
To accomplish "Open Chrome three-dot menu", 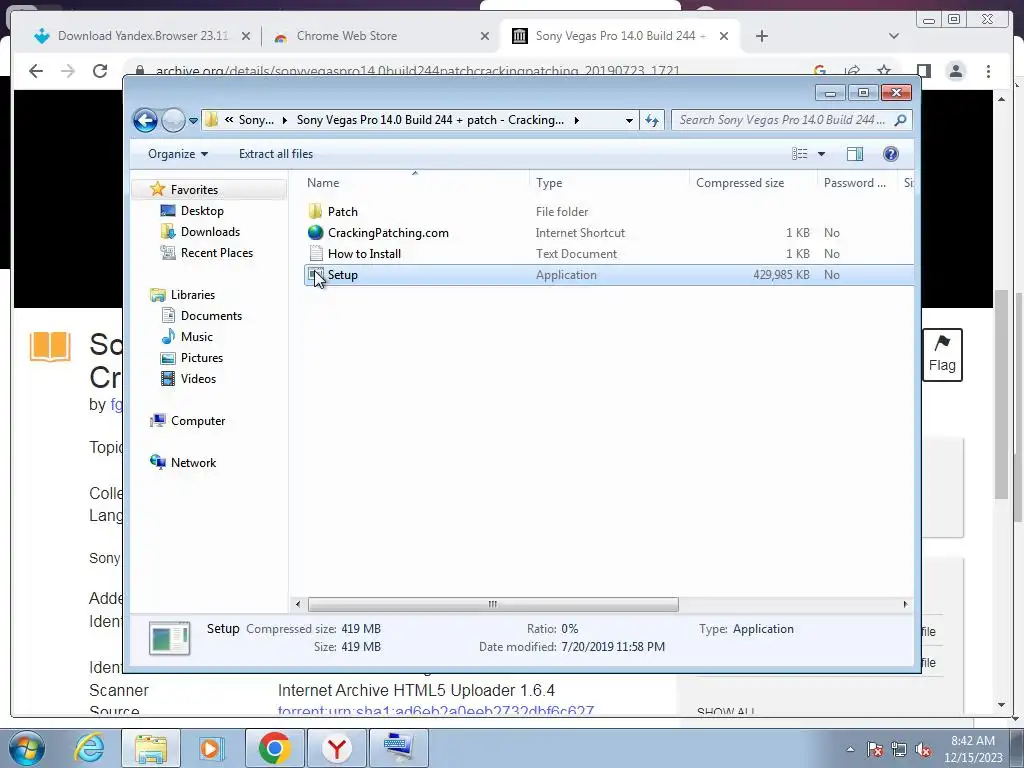I will pos(988,71).
